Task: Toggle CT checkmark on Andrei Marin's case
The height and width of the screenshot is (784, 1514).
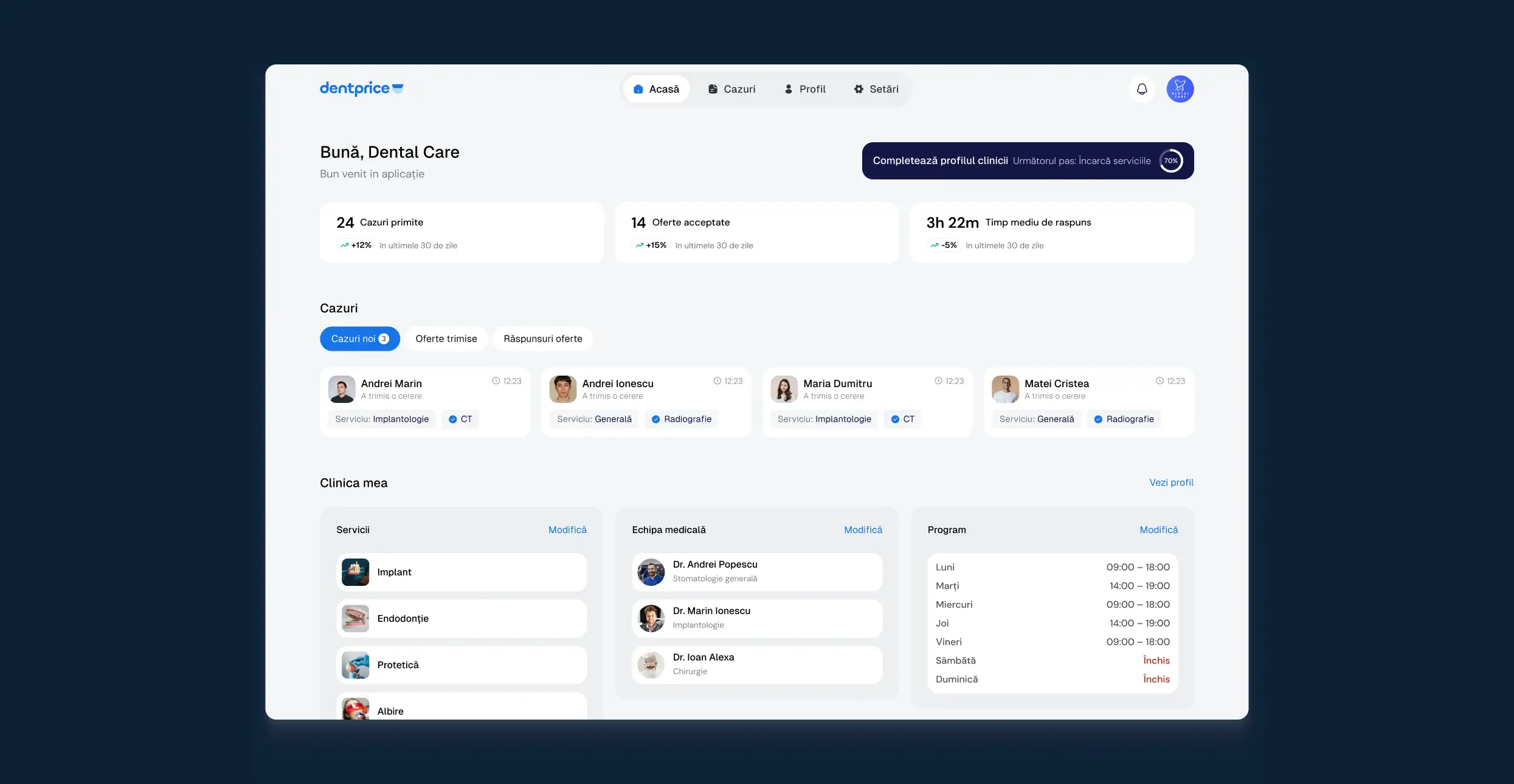Action: (452, 419)
